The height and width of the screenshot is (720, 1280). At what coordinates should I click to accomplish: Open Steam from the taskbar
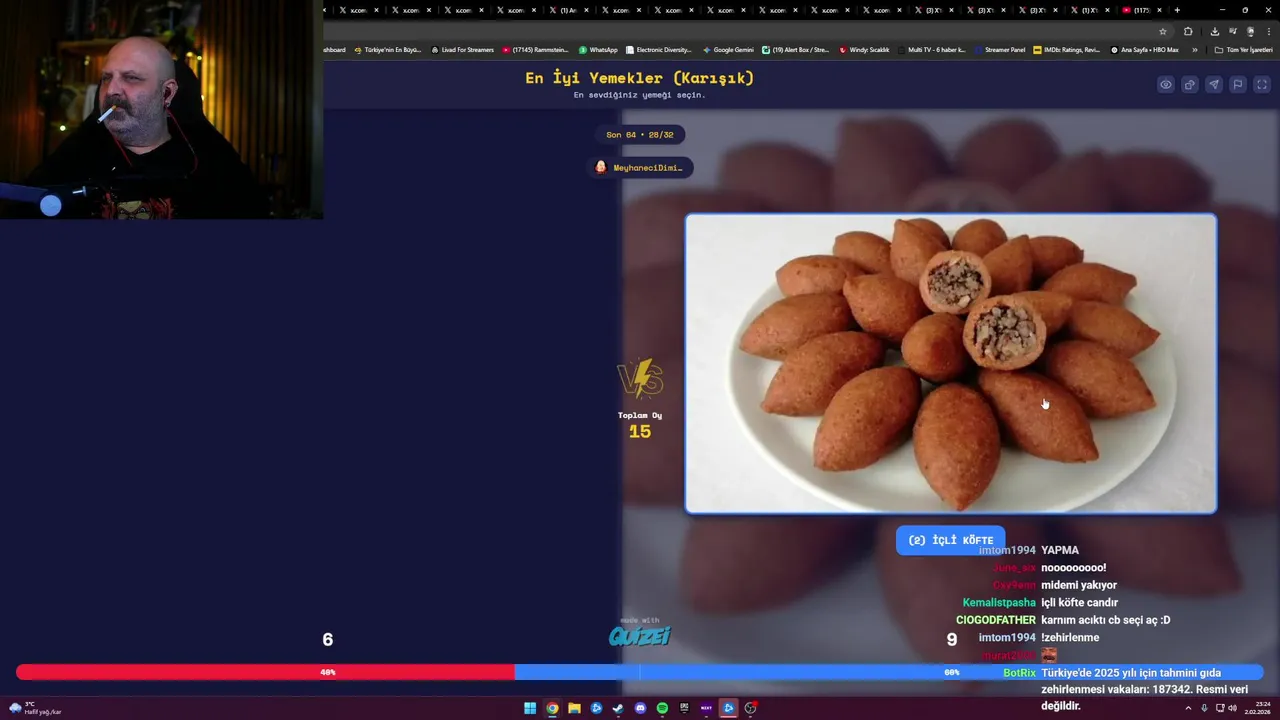618,708
